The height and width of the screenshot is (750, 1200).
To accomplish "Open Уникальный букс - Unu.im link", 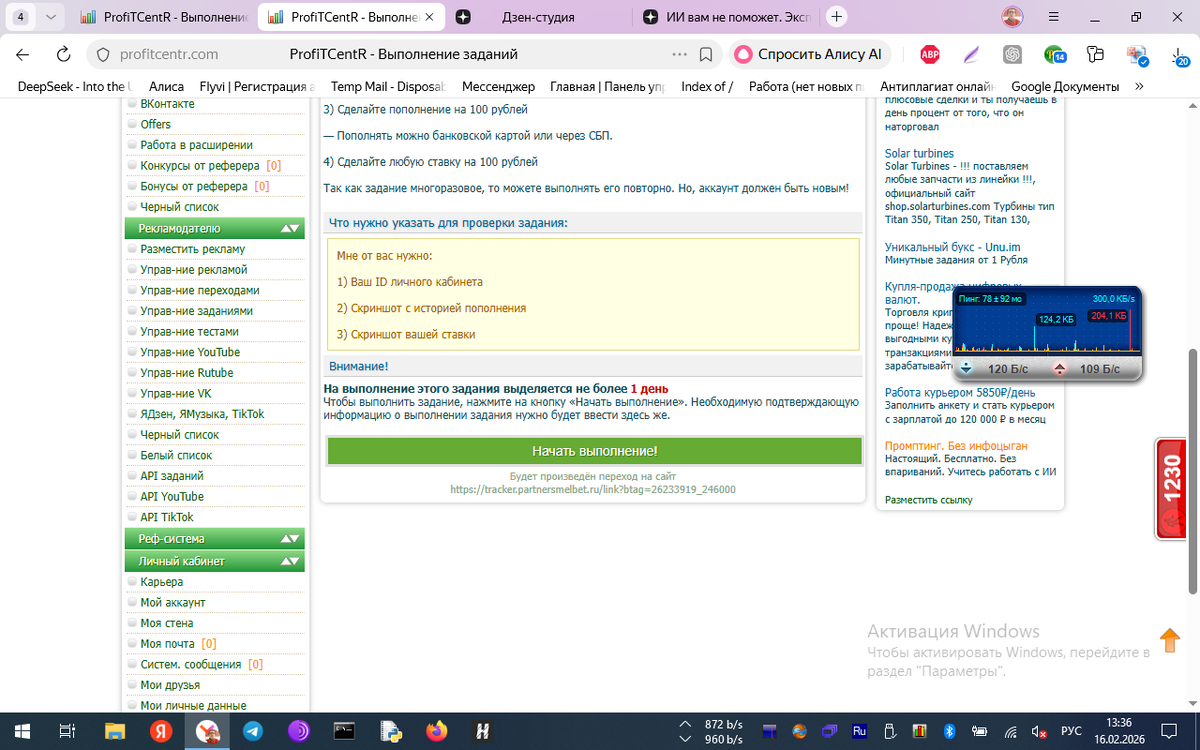I will click(x=952, y=247).
